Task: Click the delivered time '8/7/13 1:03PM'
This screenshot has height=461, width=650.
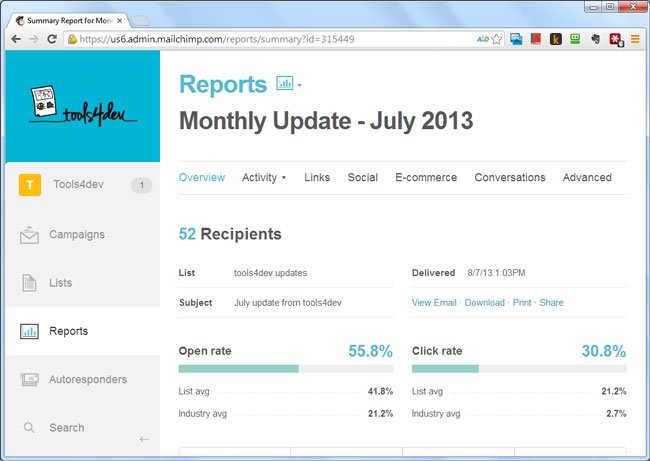Action: [496, 273]
